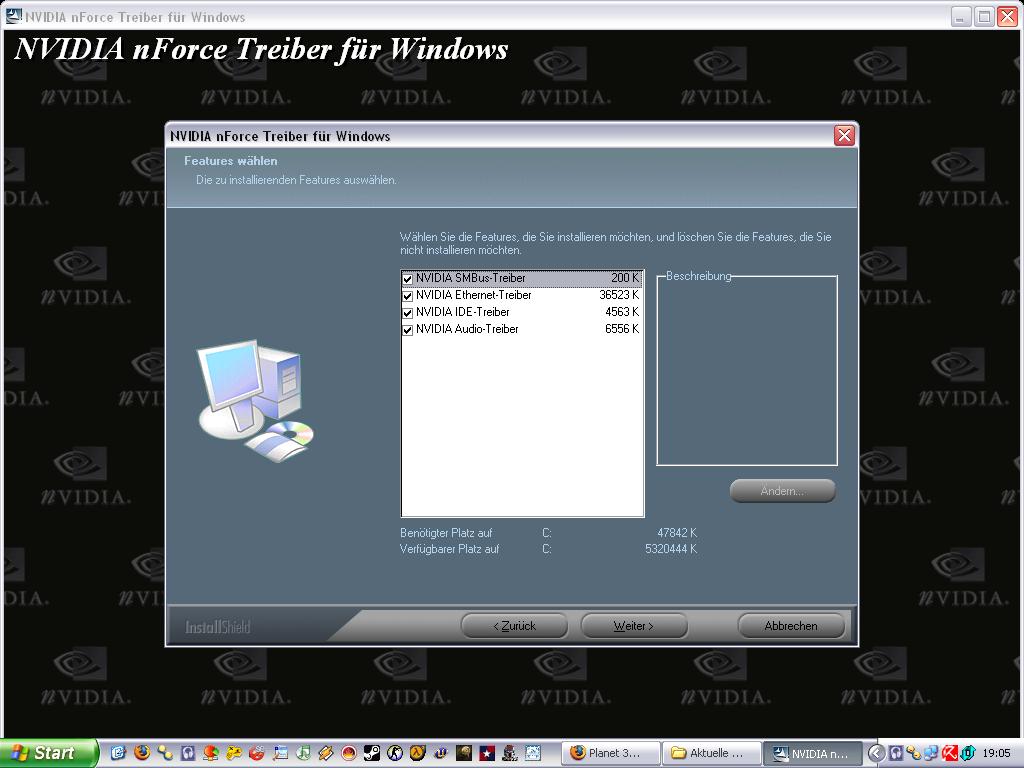This screenshot has height=768, width=1024.
Task: Close the inner setup dialog
Action: point(844,135)
